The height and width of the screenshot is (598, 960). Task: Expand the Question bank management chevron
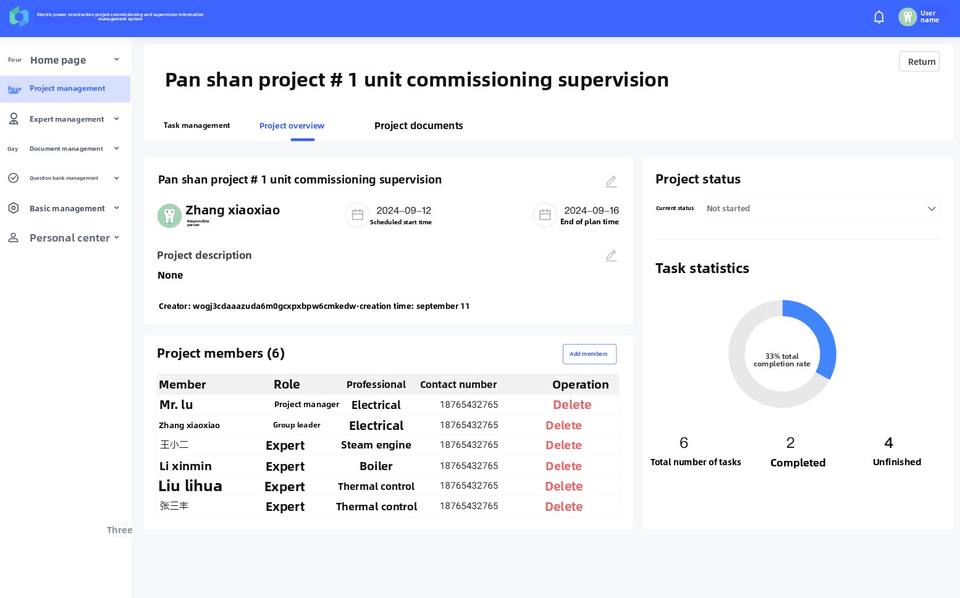[x=116, y=178]
